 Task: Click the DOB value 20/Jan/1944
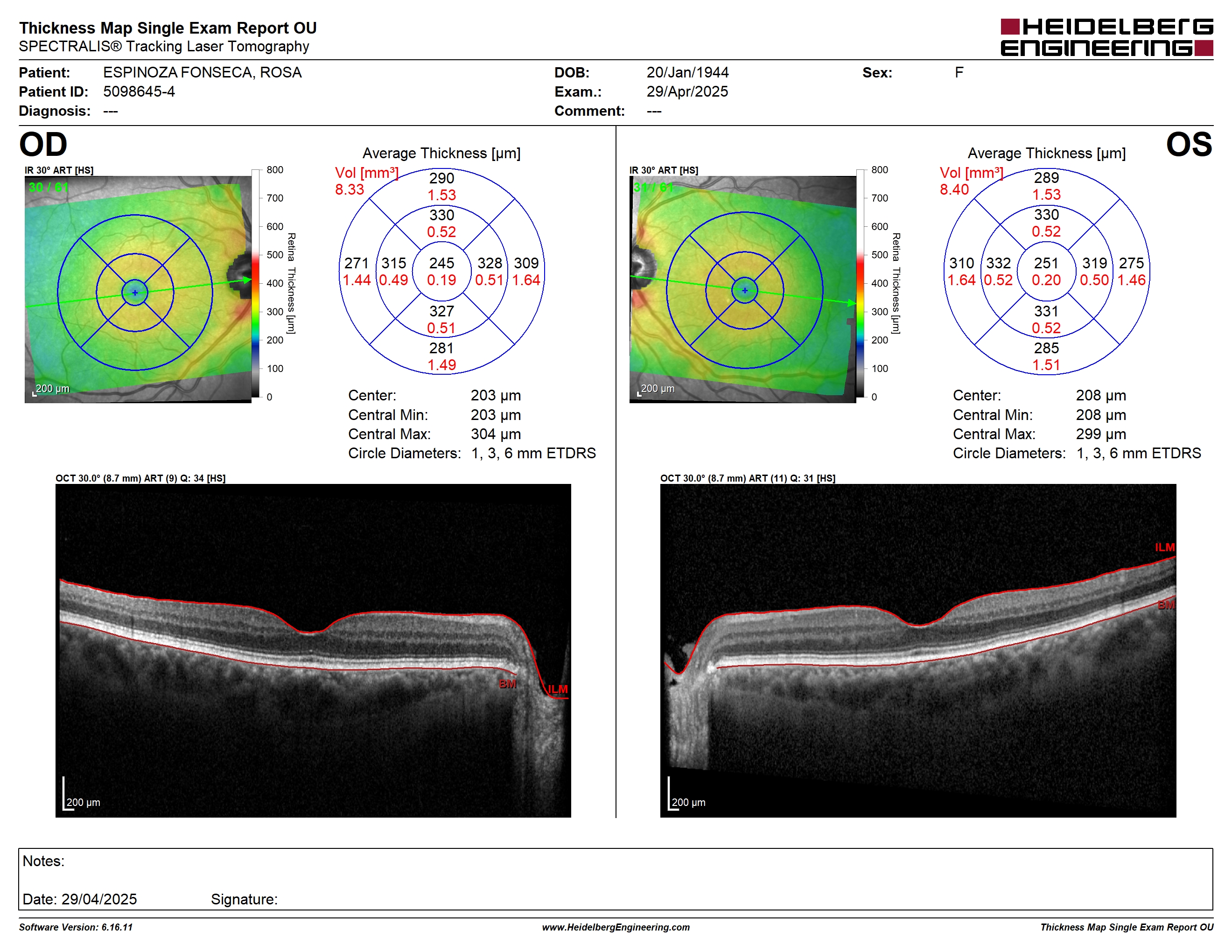coord(687,73)
